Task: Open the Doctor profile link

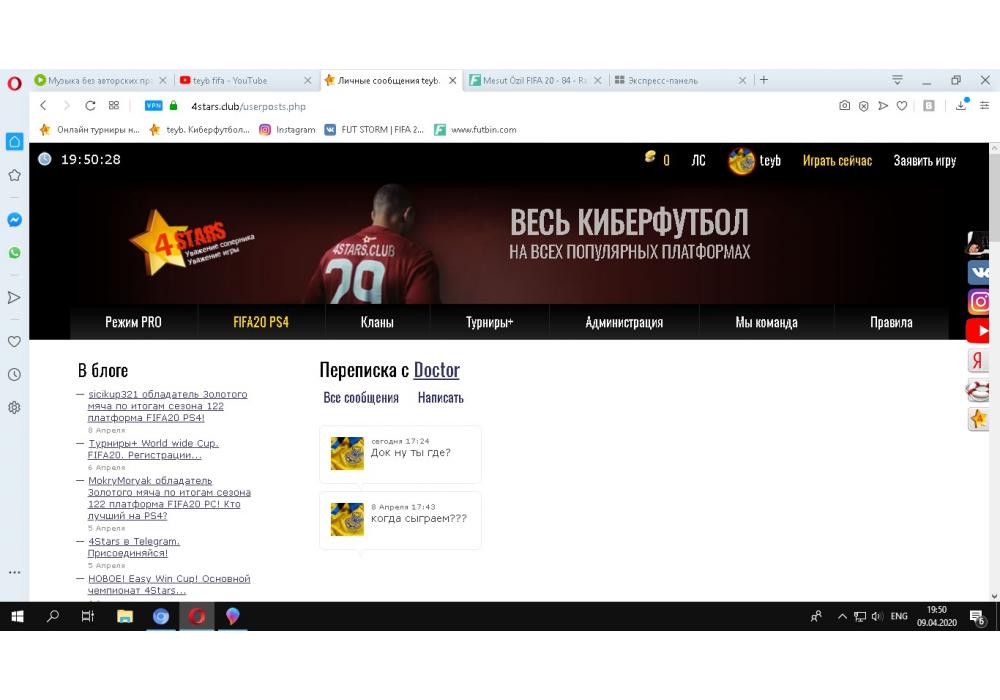Action: (436, 370)
